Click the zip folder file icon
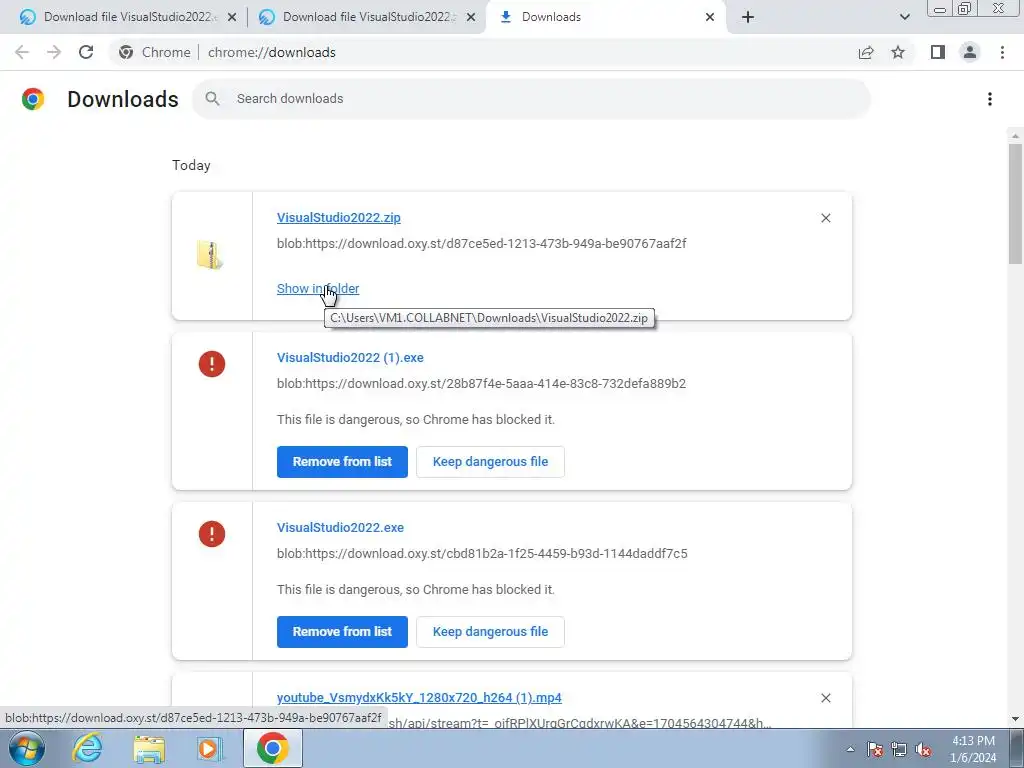The image size is (1024, 768). coord(210,255)
